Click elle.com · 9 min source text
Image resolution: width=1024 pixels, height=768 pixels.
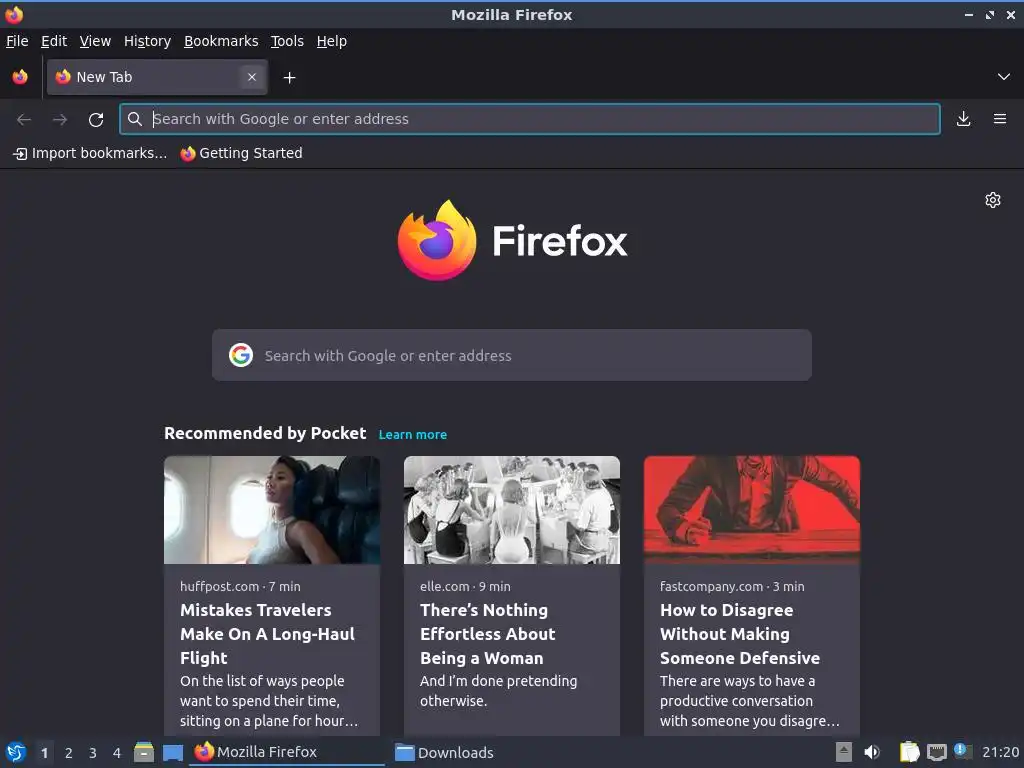tap(465, 586)
